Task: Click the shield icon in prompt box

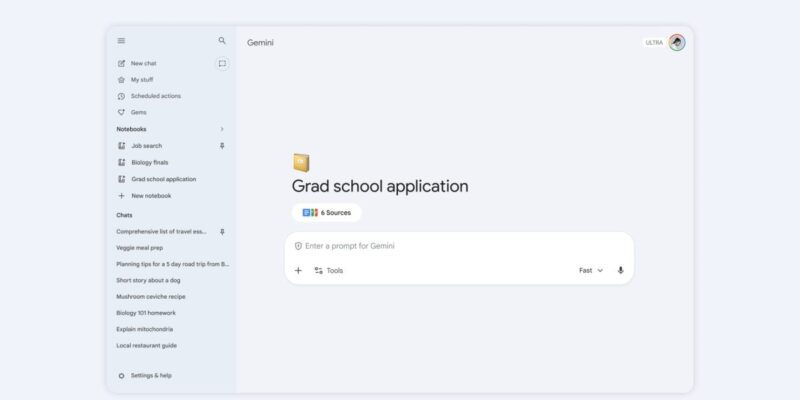Action: [298, 246]
